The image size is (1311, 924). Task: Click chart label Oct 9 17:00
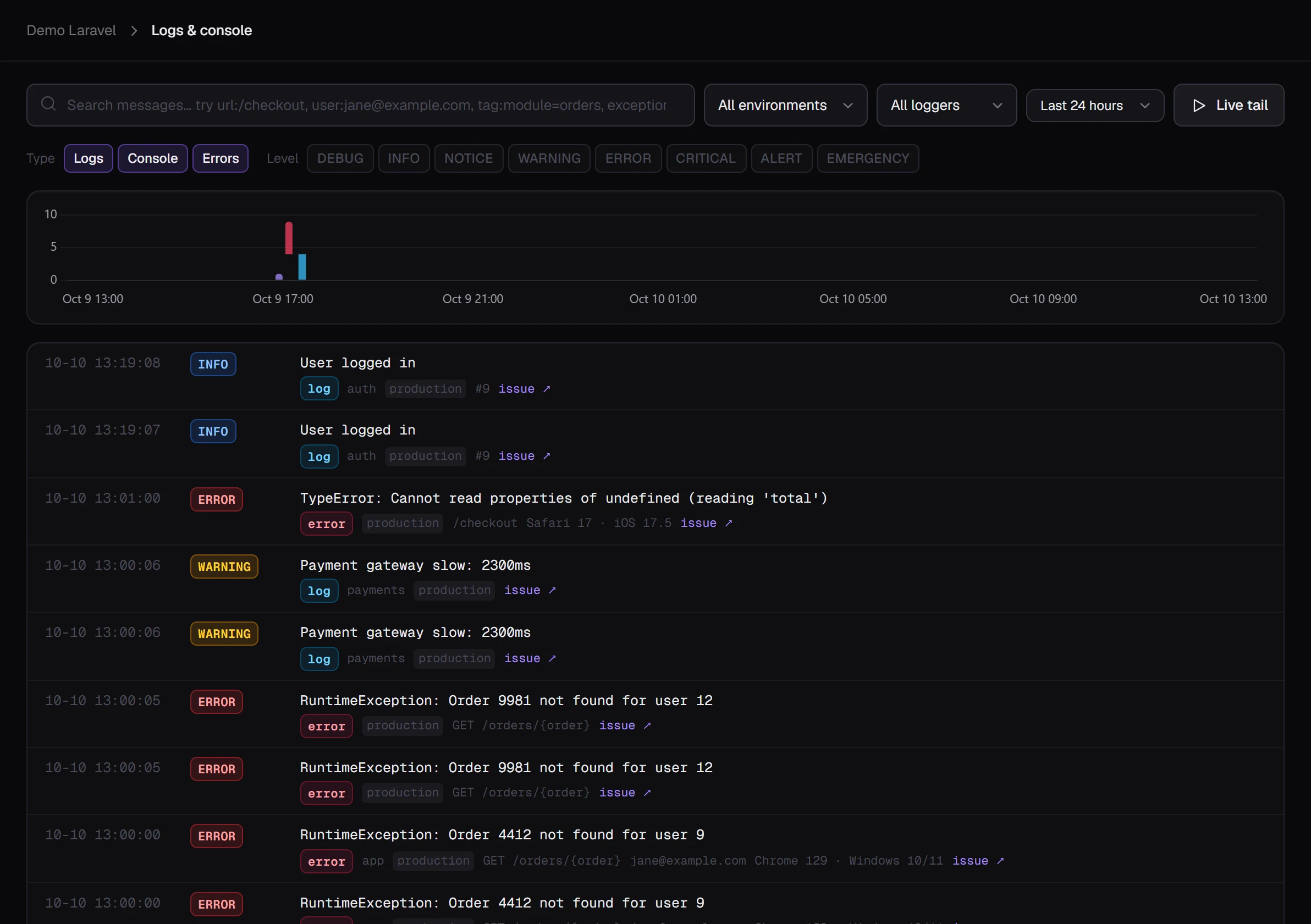tap(283, 299)
